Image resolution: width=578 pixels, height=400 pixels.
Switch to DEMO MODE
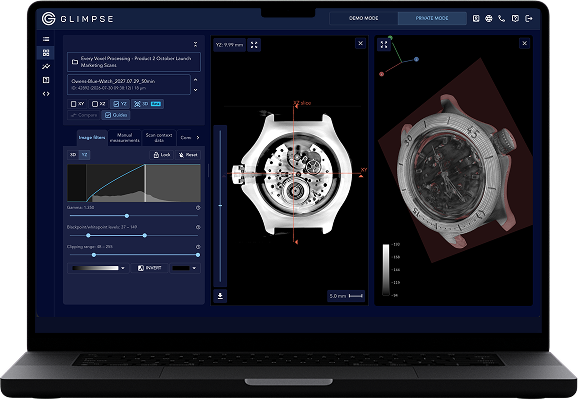pyautogui.click(x=363, y=18)
